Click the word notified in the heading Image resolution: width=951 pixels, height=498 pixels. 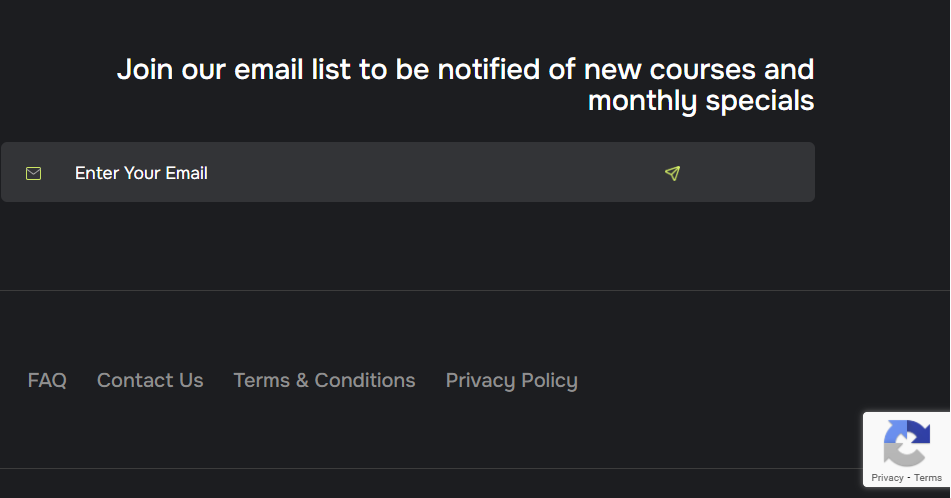pyautogui.click(x=485, y=70)
